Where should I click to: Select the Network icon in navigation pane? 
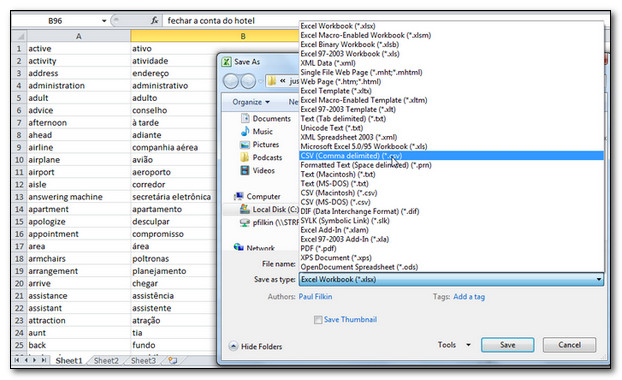238,247
